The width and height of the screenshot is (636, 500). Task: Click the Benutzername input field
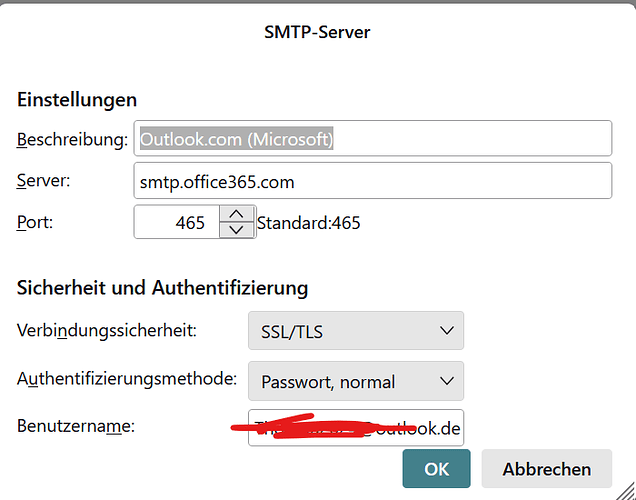tap(356, 428)
